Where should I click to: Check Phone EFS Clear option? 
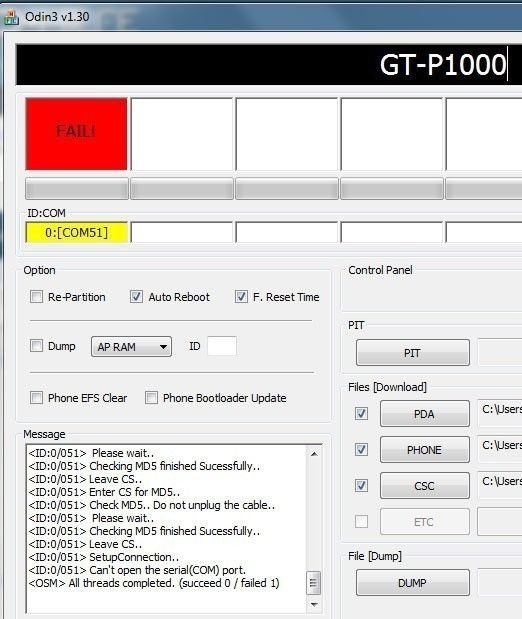tap(36, 398)
